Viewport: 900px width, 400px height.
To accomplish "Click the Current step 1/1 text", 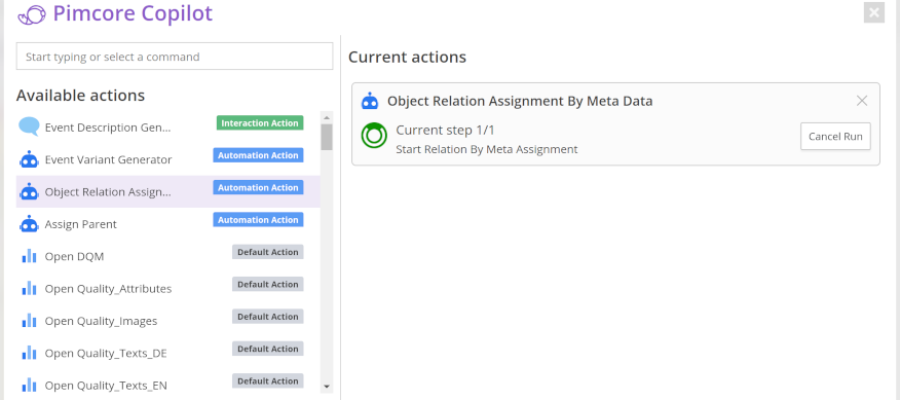I will coord(445,130).
